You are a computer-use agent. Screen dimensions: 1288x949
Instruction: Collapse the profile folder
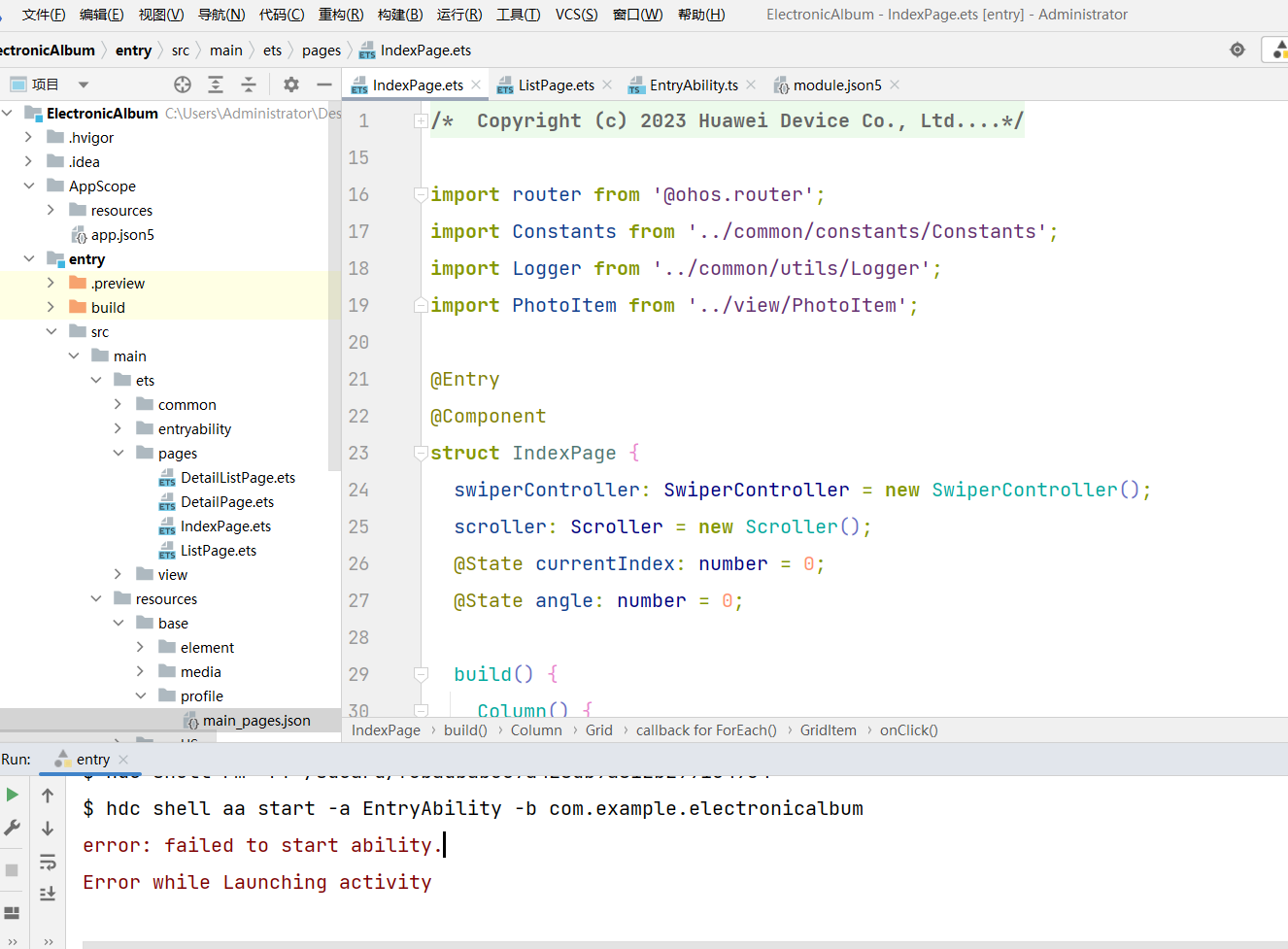(141, 695)
